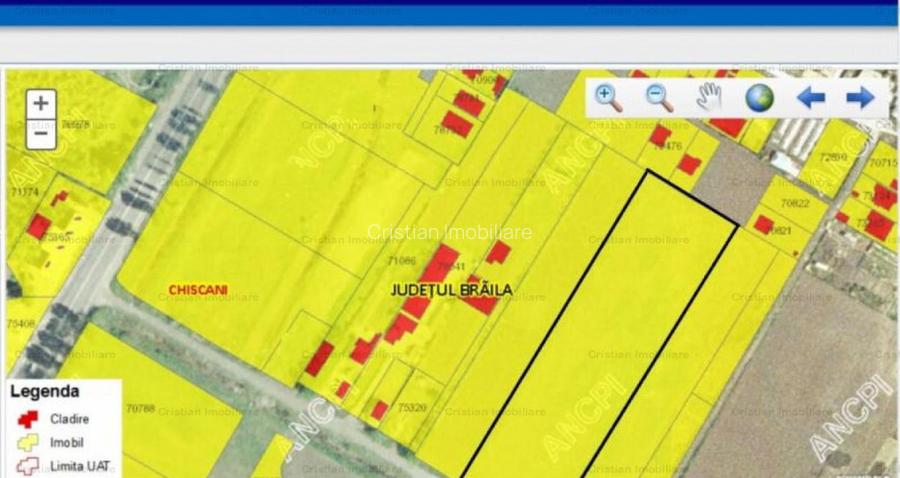The height and width of the screenshot is (478, 900).
Task: Click parcel number 71374
Action: tap(23, 191)
